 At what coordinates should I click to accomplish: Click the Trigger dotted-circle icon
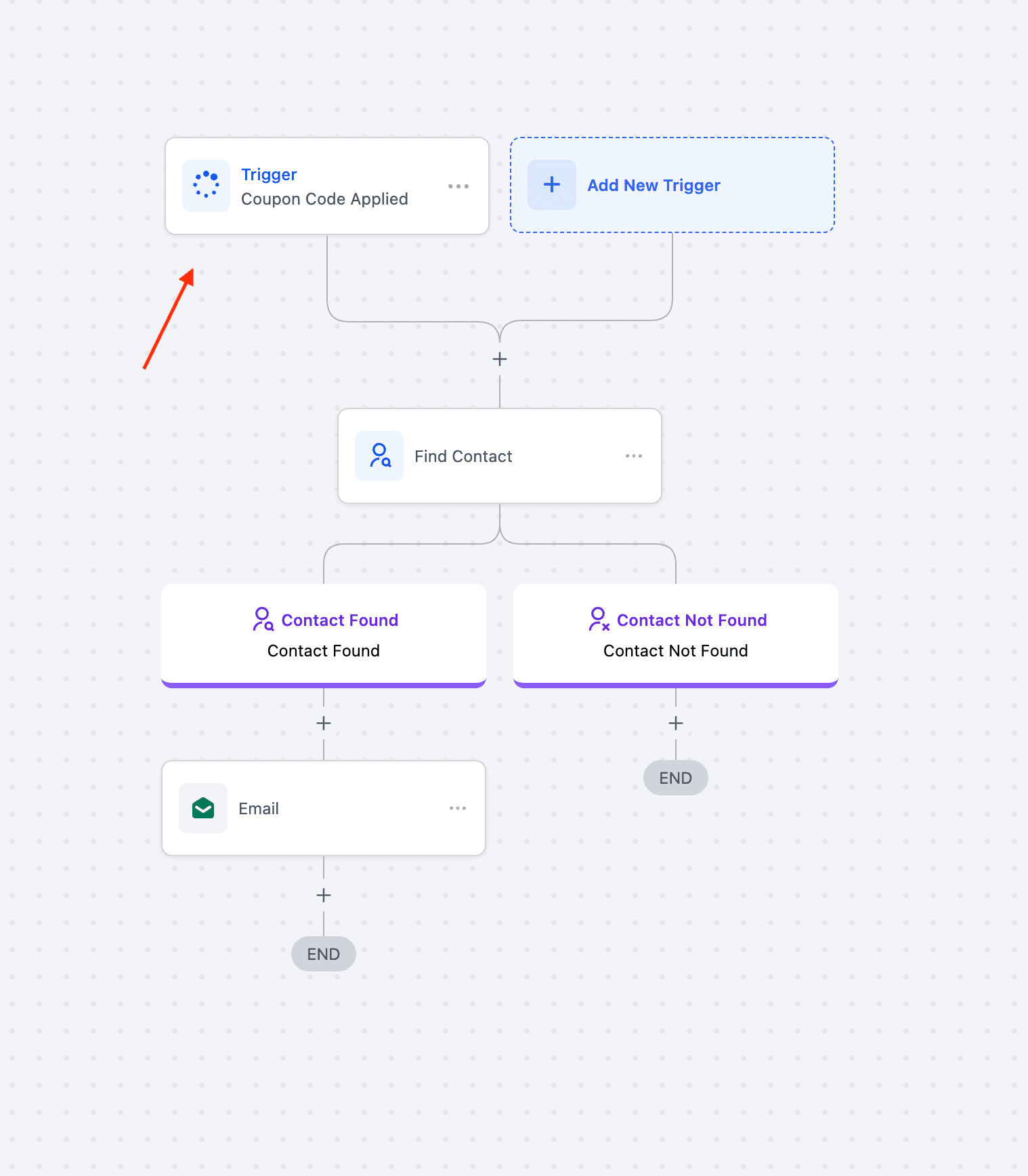pos(206,186)
